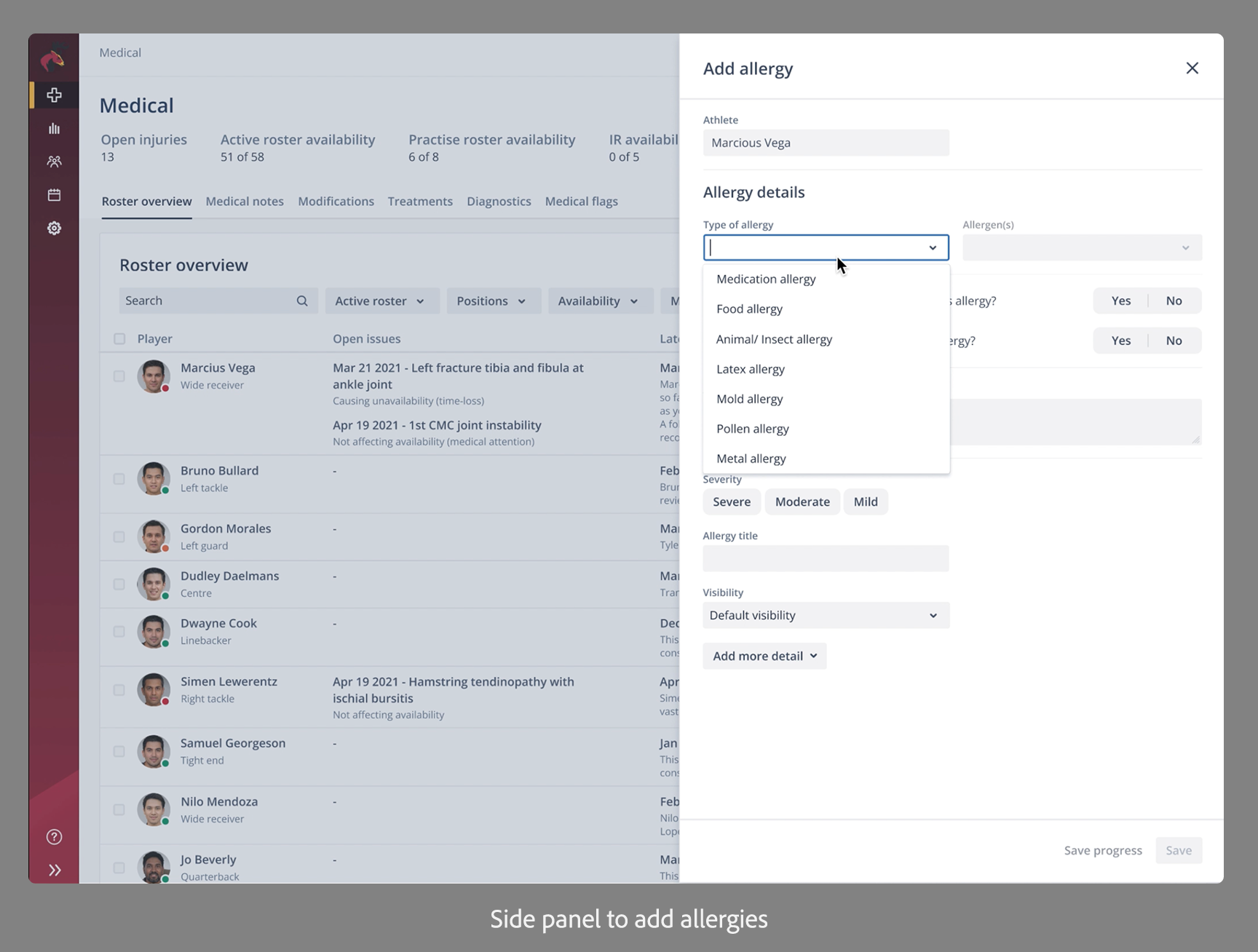Select Pollen allergy option

coord(826,429)
